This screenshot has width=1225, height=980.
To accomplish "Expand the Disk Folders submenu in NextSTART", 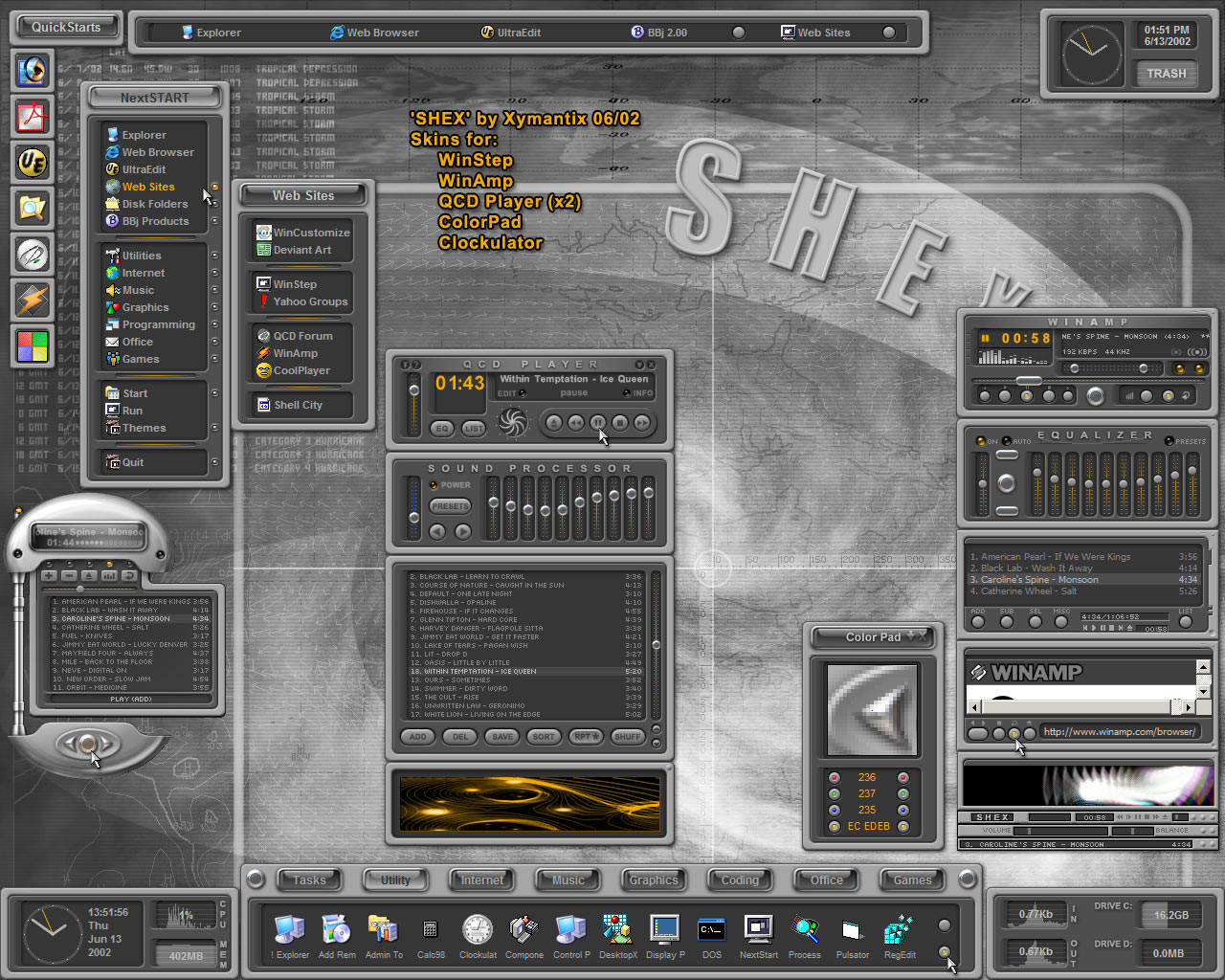I will pos(214,204).
